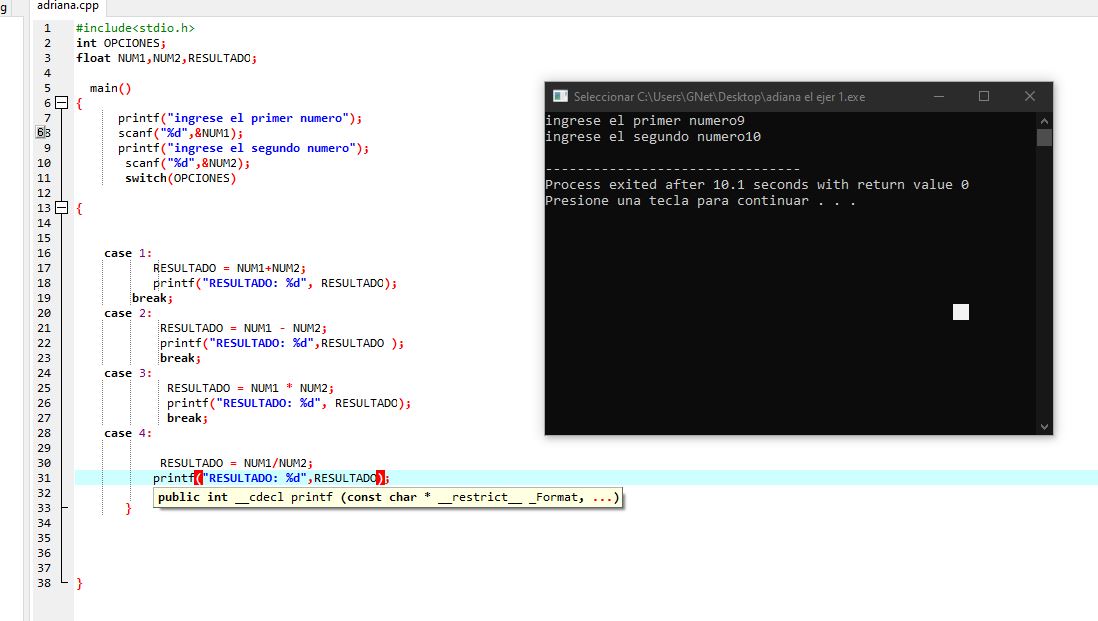
Task: Click the console scrollbar up arrow
Action: [x=1044, y=120]
